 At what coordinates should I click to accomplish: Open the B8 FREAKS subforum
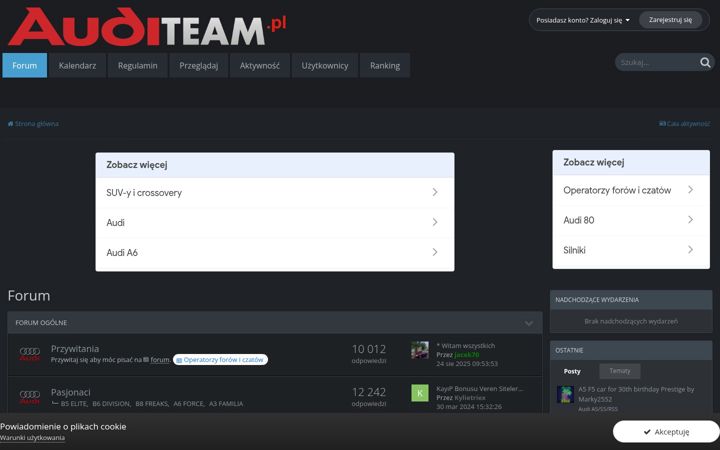coord(152,404)
